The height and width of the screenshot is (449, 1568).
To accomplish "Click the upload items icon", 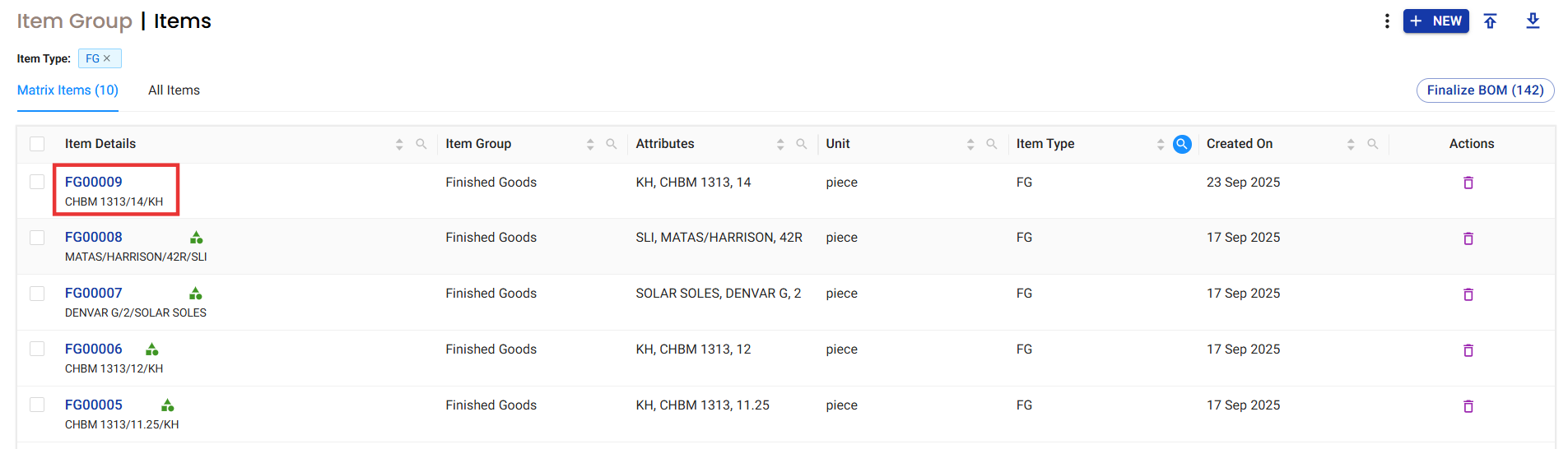I will pos(1490,21).
